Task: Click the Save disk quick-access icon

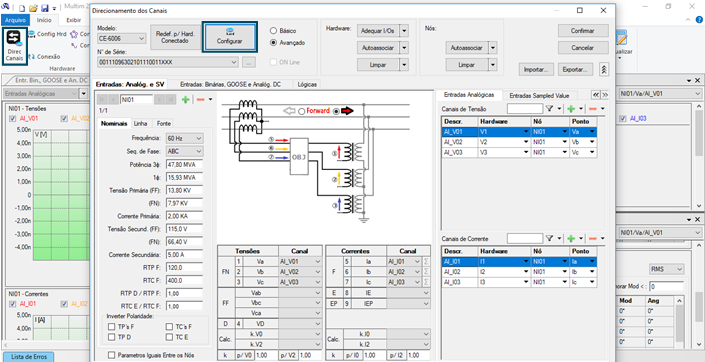Action: pos(44,8)
